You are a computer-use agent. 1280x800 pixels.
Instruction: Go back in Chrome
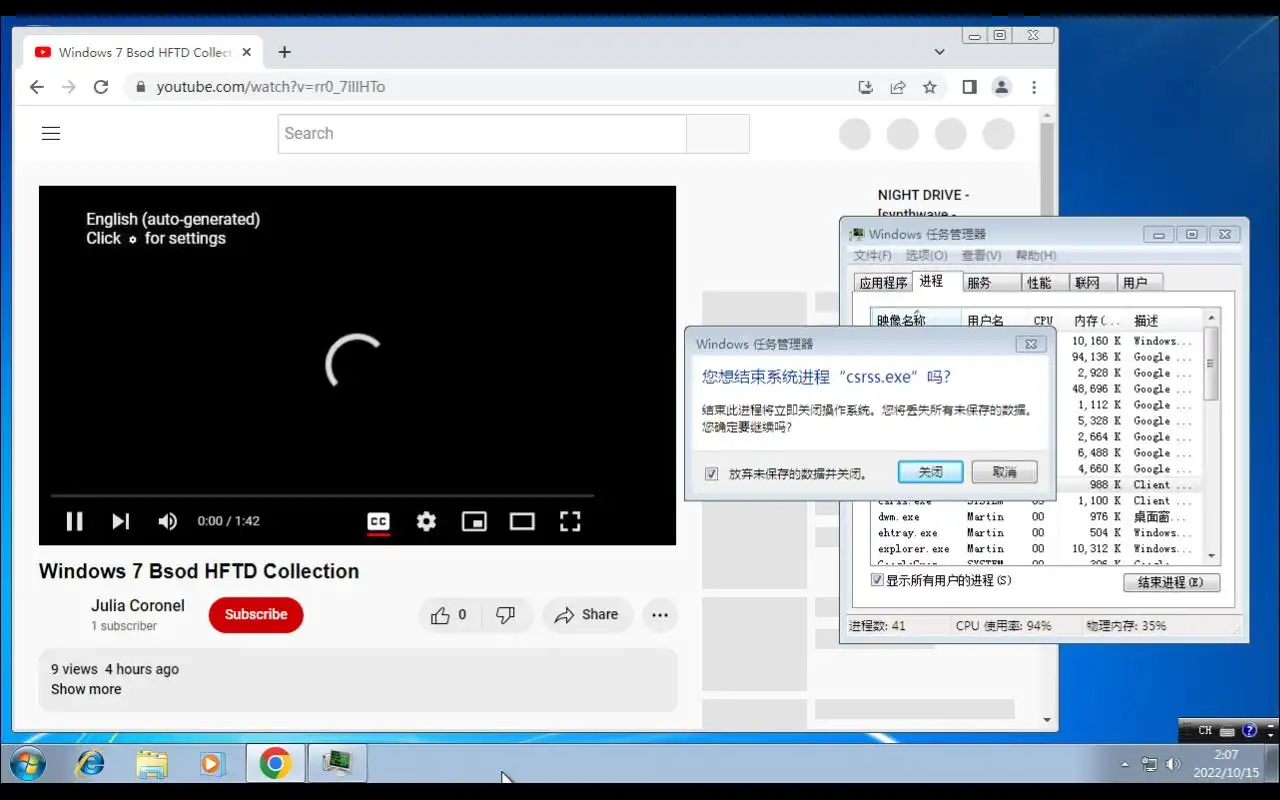37,87
